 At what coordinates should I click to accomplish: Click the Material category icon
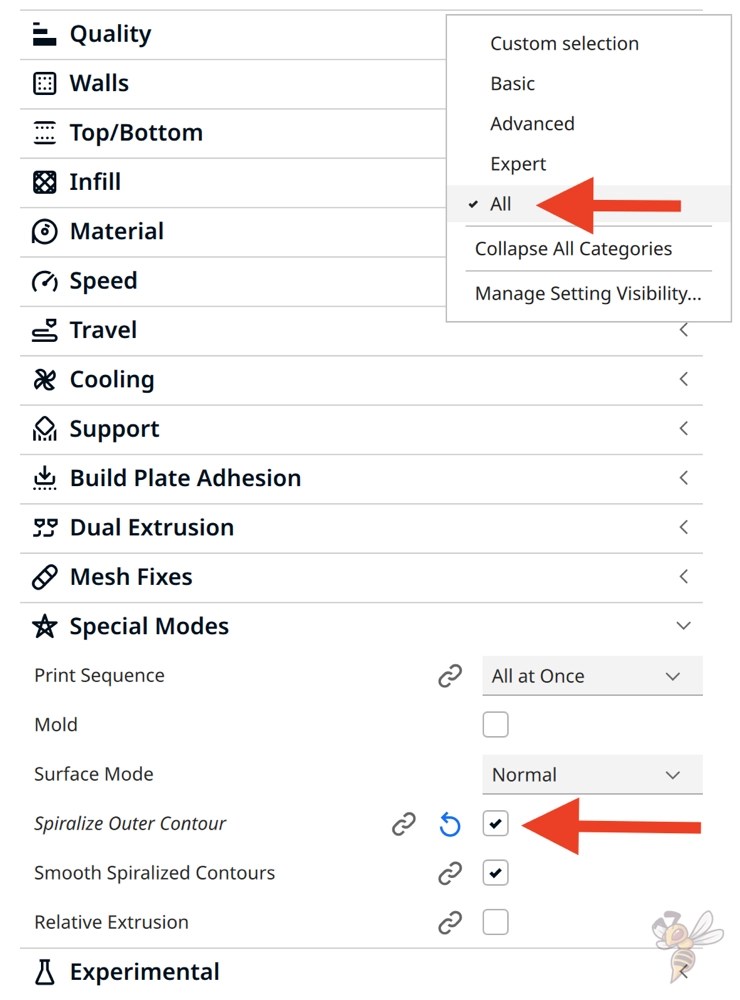click(44, 231)
